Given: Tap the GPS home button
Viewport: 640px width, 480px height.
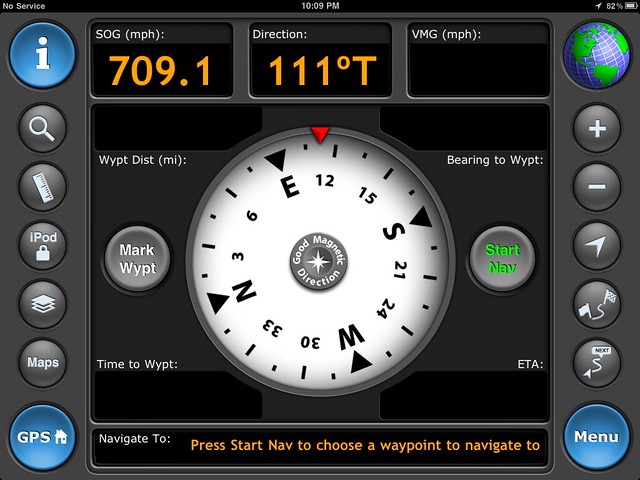Looking at the screenshot, I should click(x=42, y=437).
